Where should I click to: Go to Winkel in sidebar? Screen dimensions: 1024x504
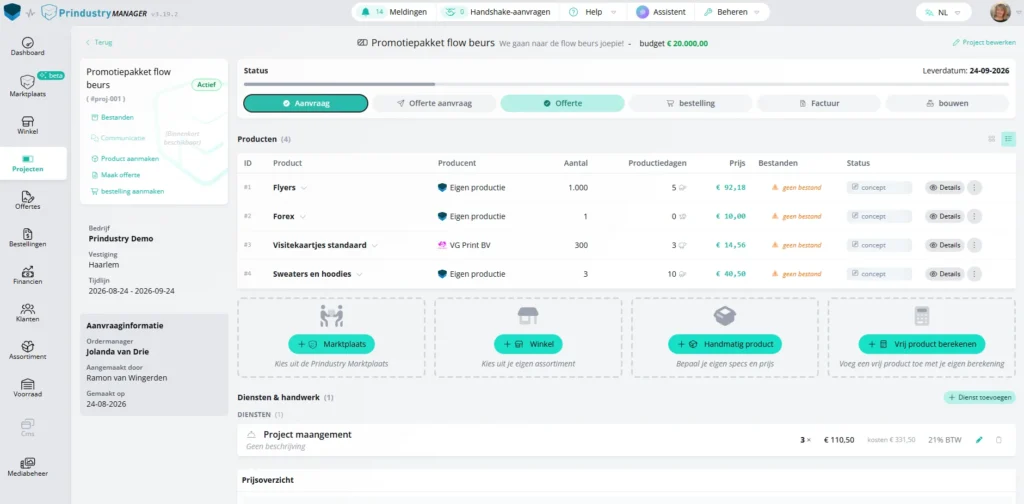(27, 125)
